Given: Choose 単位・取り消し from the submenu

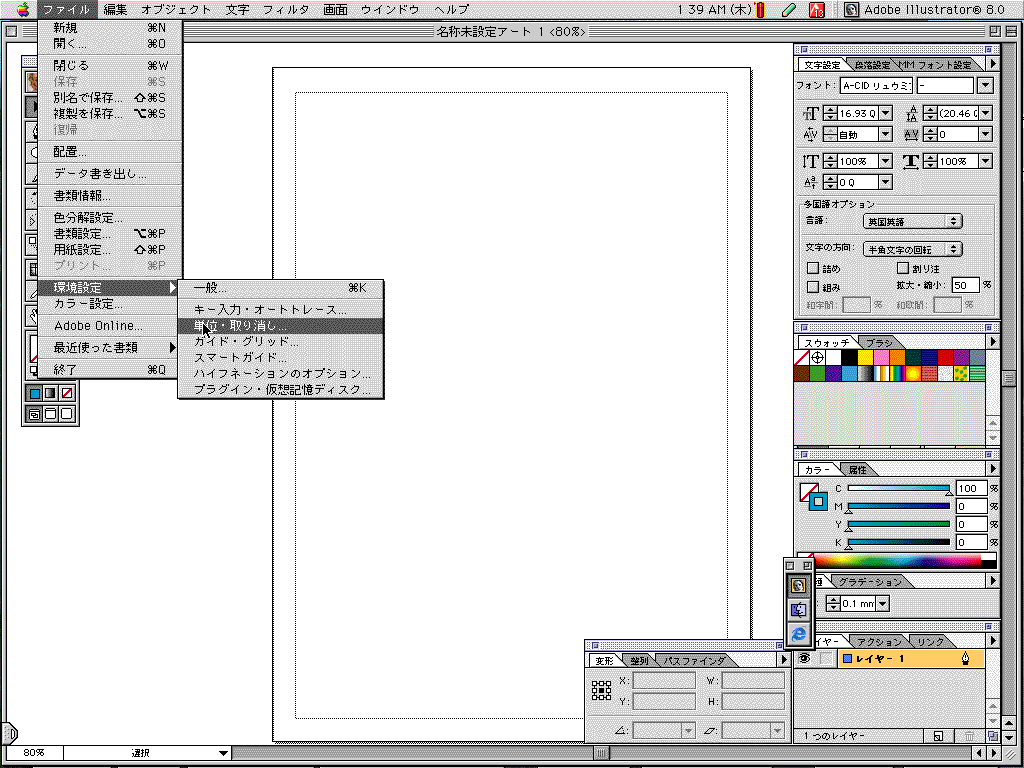Looking at the screenshot, I should [x=240, y=326].
